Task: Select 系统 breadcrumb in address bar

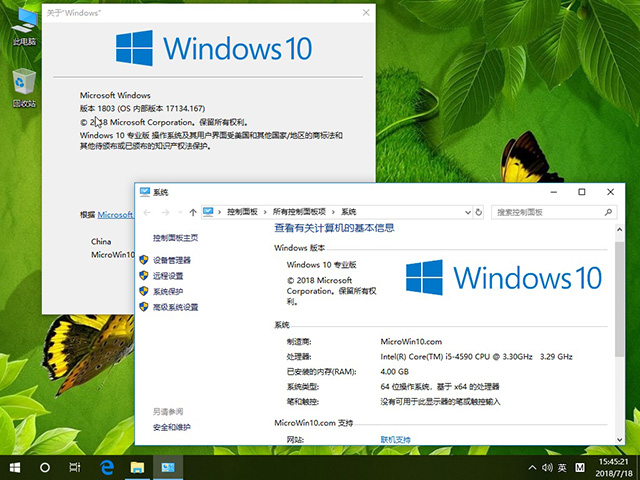Action: [x=349, y=212]
